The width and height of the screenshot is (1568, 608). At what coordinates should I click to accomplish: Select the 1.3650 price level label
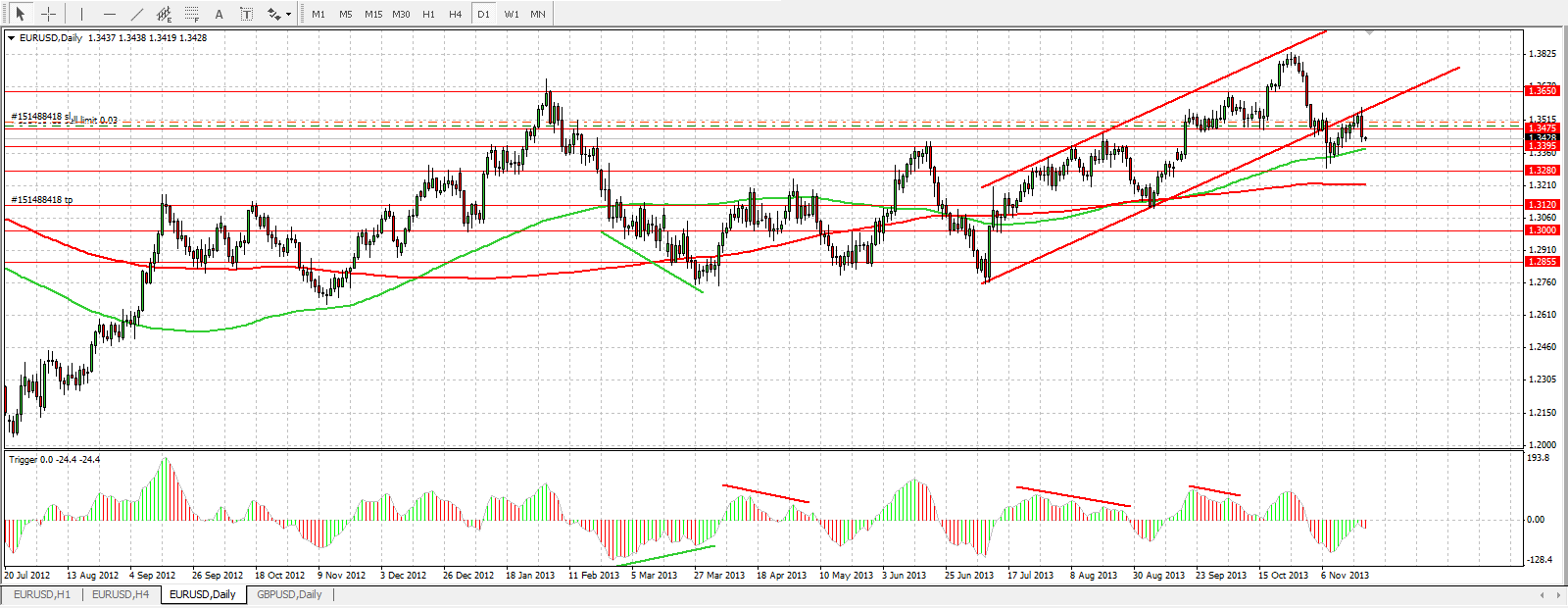coord(1543,90)
